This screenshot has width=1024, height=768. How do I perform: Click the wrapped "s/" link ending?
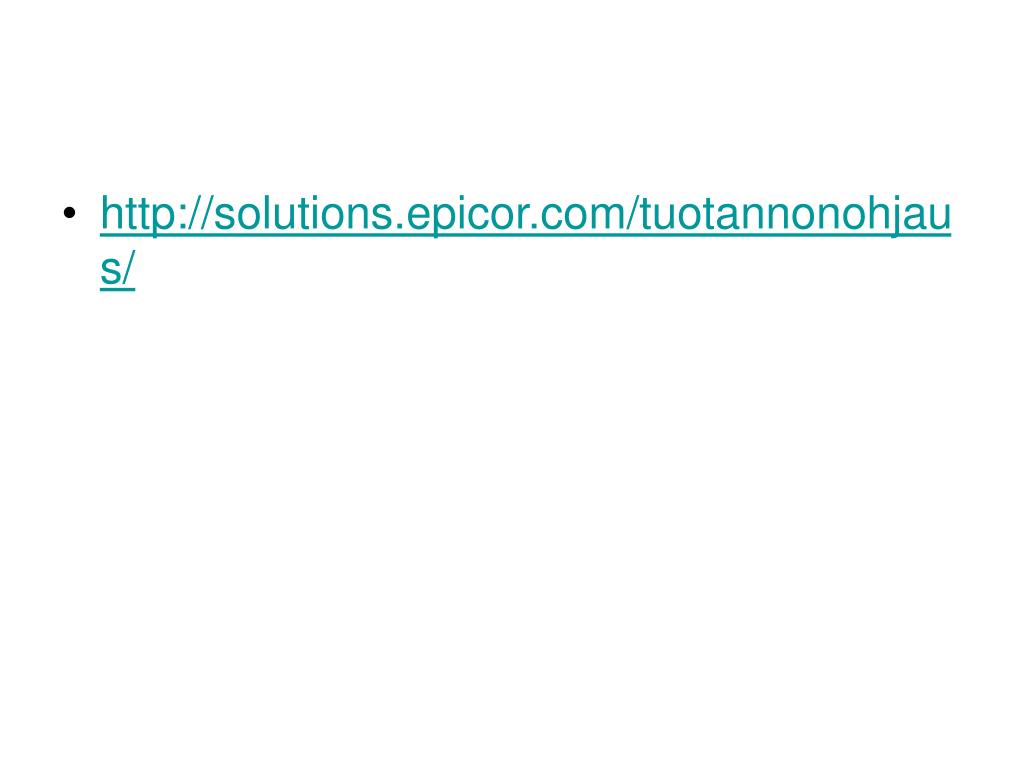click(x=118, y=269)
